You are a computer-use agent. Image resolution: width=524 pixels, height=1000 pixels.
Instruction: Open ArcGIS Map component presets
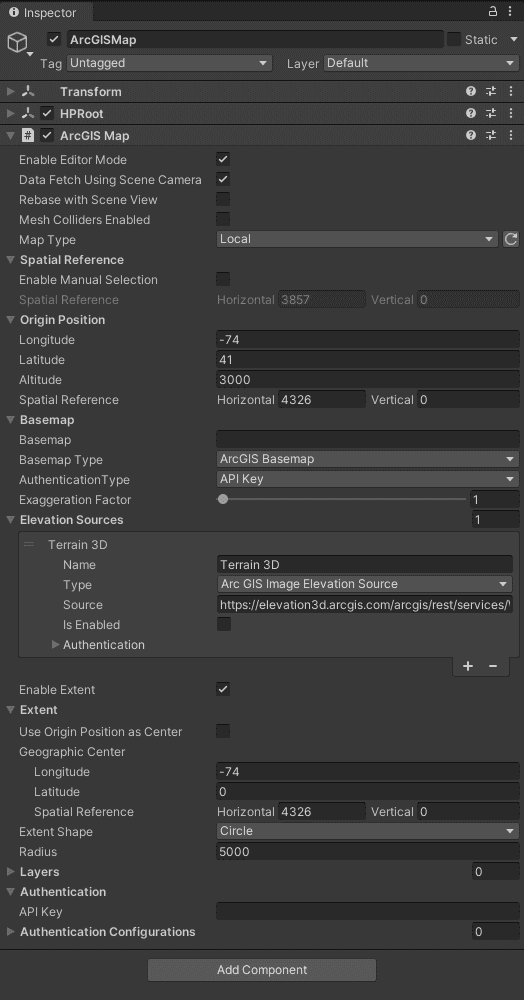coord(491,135)
